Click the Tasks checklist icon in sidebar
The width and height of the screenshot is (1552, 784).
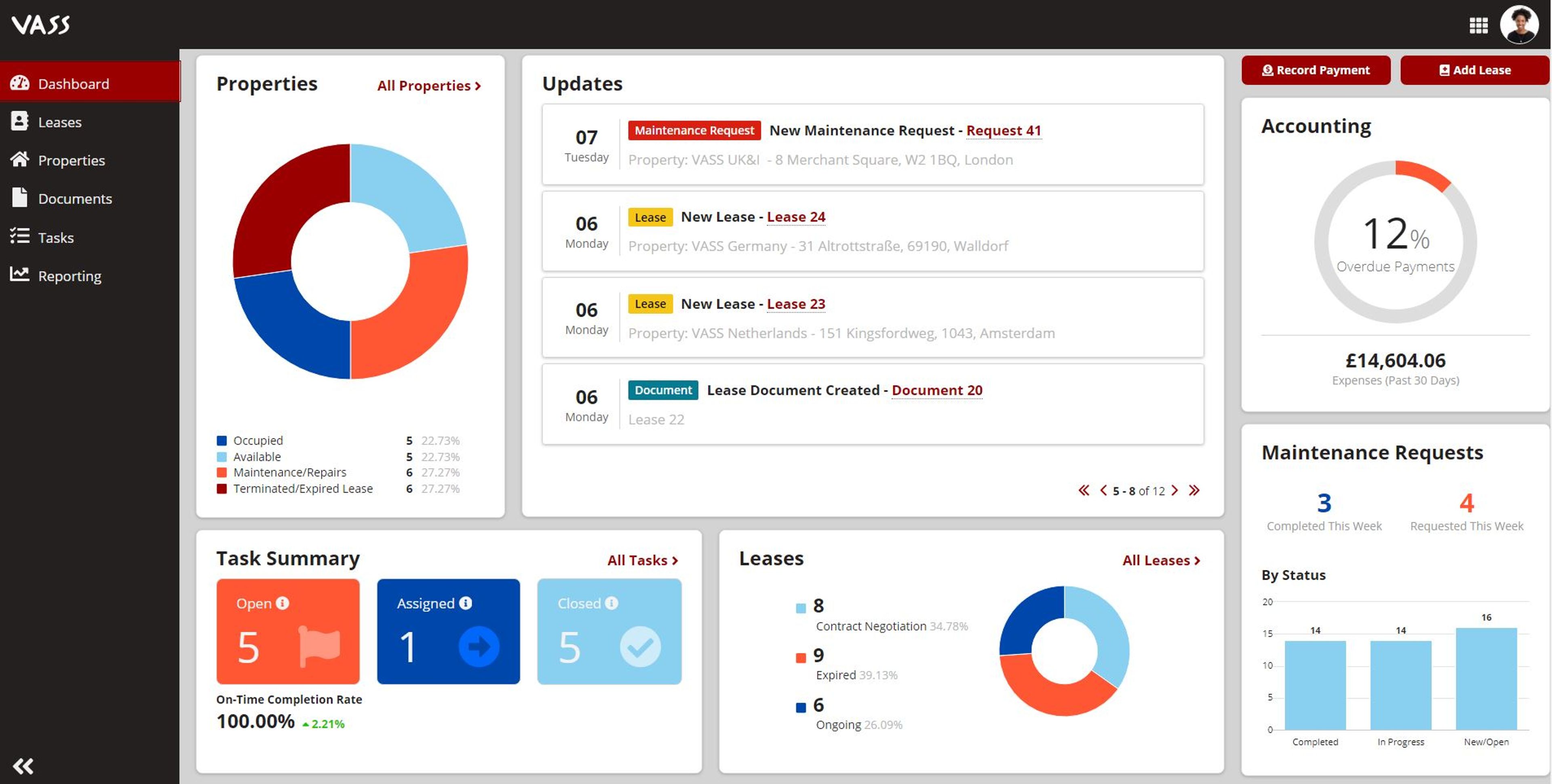click(x=19, y=236)
